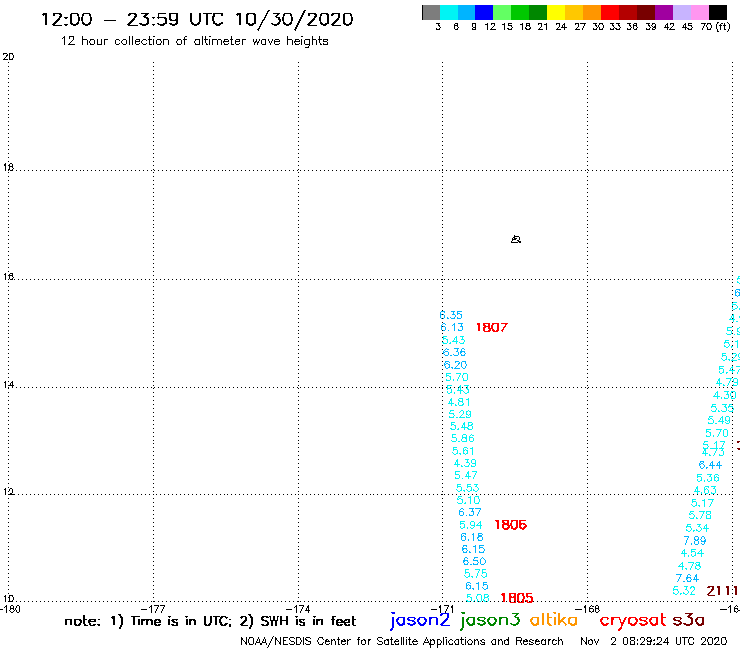This screenshot has height=650, width=740.
Task: Pick the yellow swatch in the color scale
Action: click(556, 12)
